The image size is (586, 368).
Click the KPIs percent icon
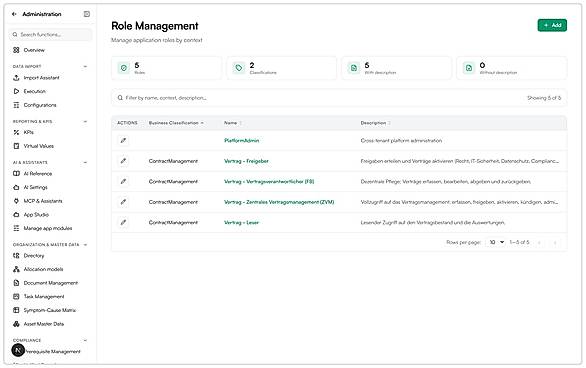pos(16,132)
